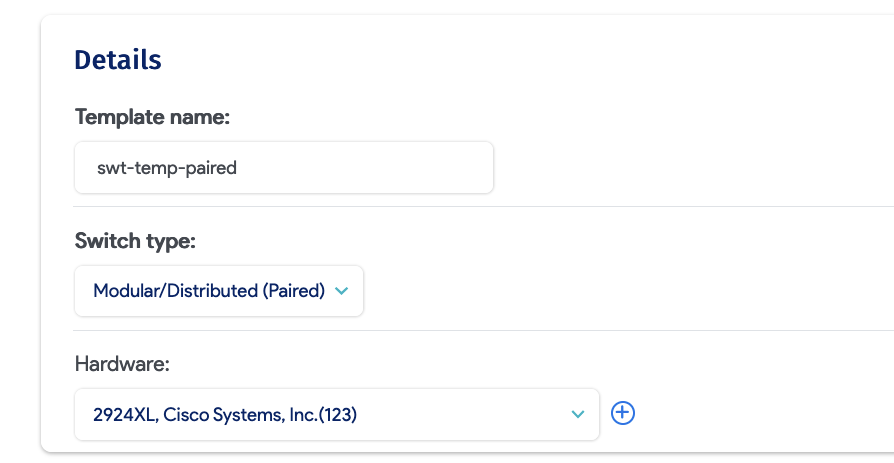Click the add hardware plus icon

(x=623, y=413)
